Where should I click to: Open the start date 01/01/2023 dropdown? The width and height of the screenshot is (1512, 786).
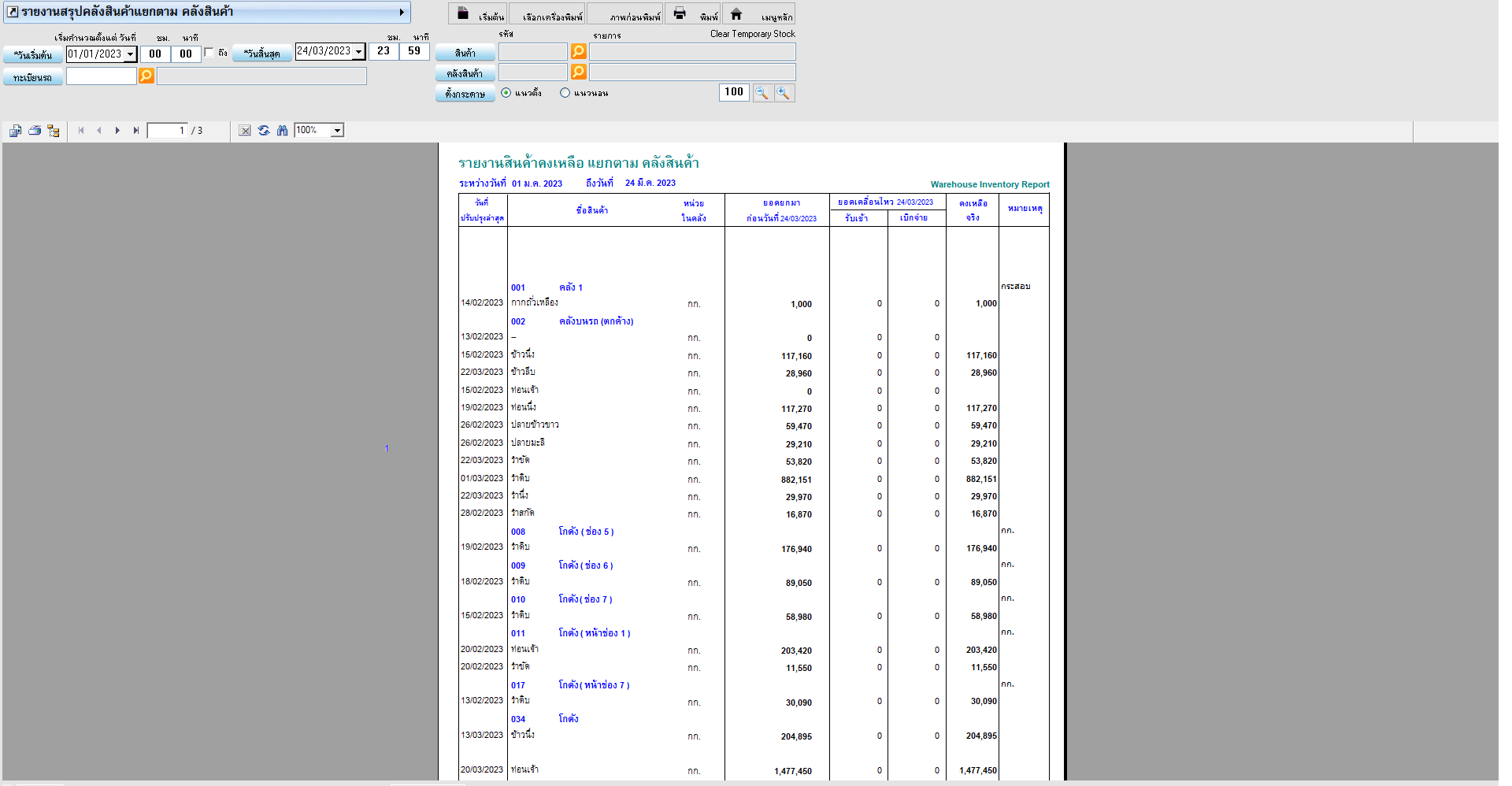coord(131,54)
